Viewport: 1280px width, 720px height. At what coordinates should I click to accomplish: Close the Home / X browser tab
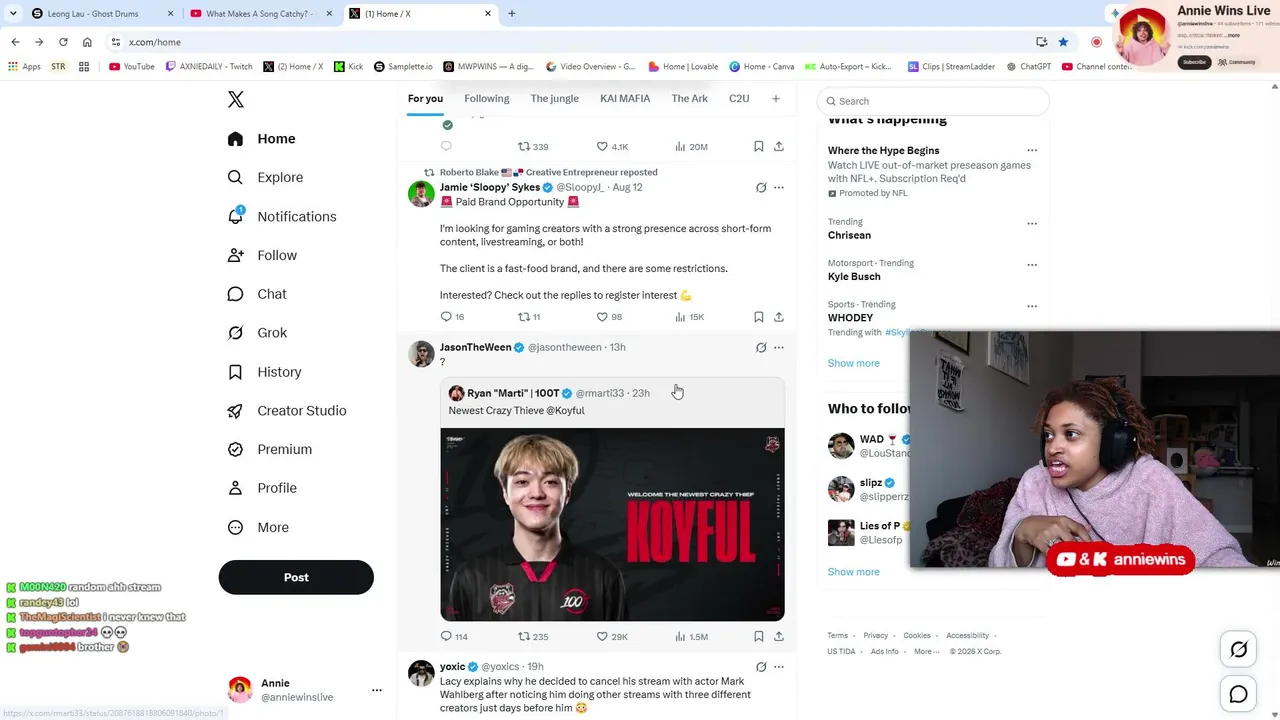[488, 14]
